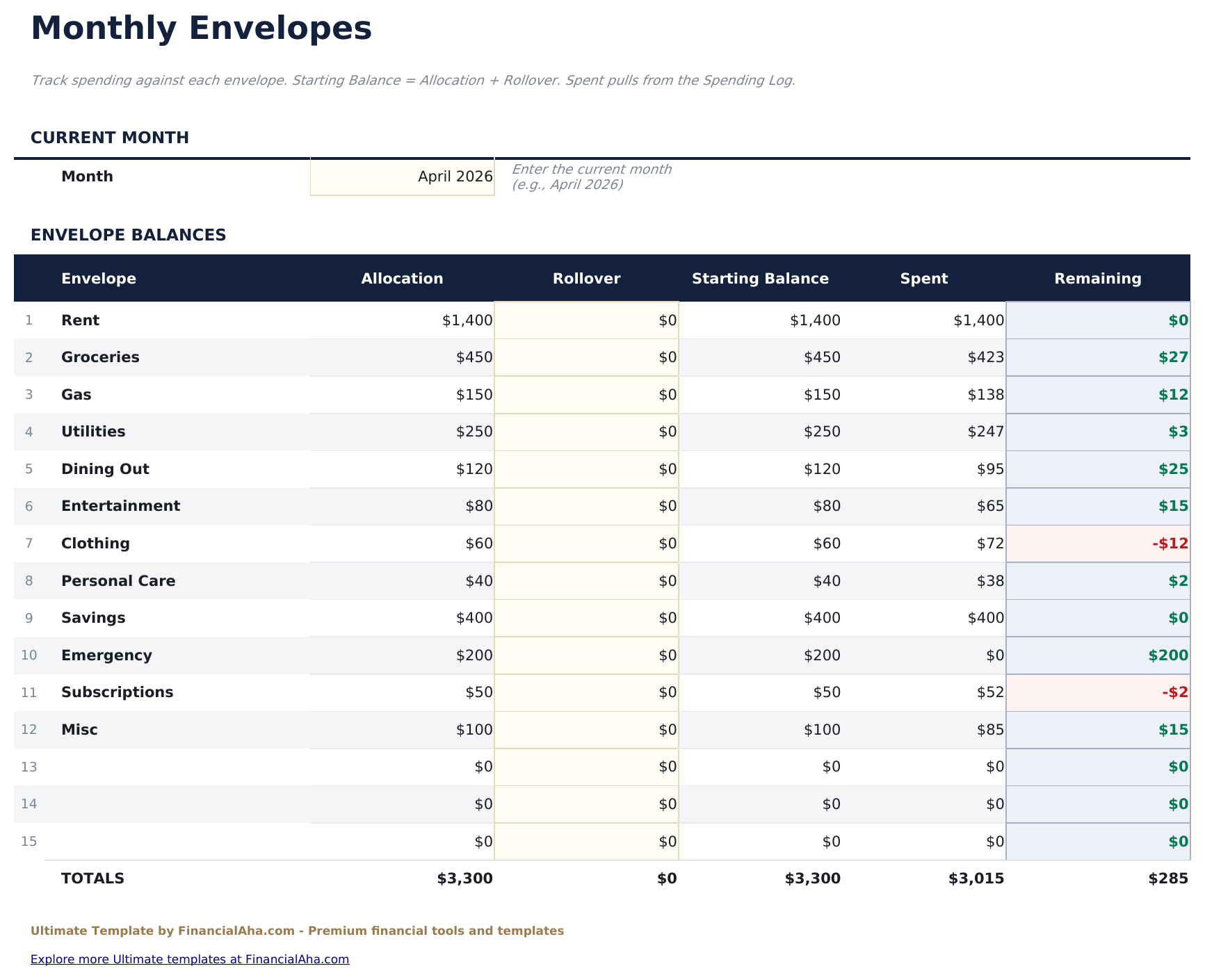The image size is (1205, 980).
Task: Edit the Rollover cell for Rent
Action: pos(586,320)
